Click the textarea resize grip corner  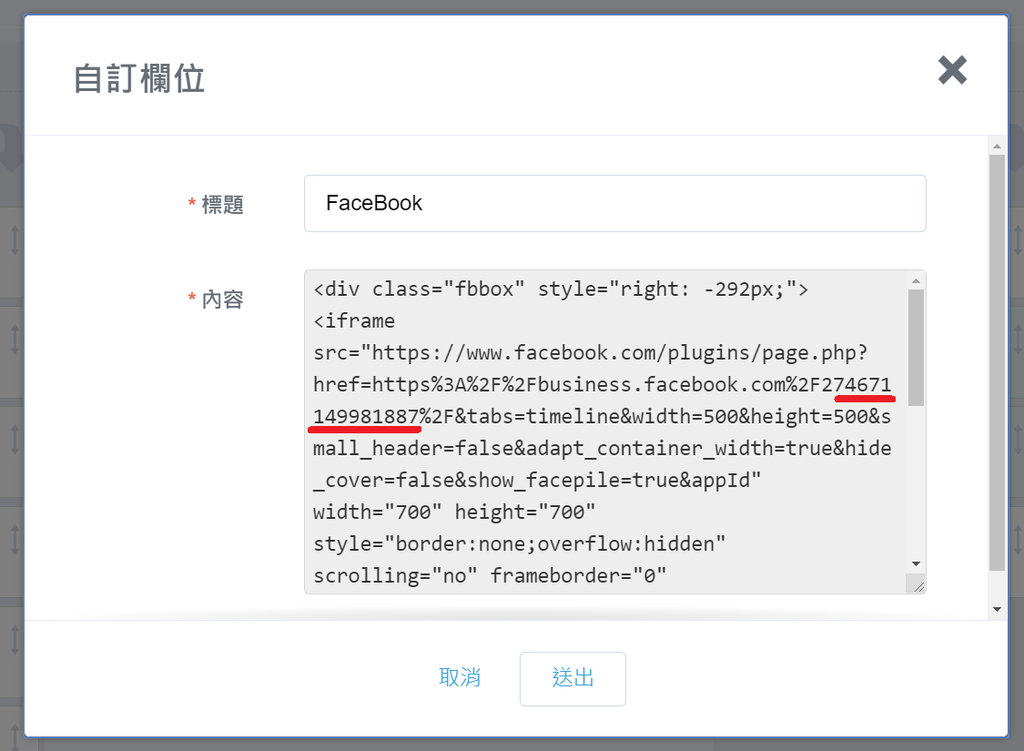(917, 585)
